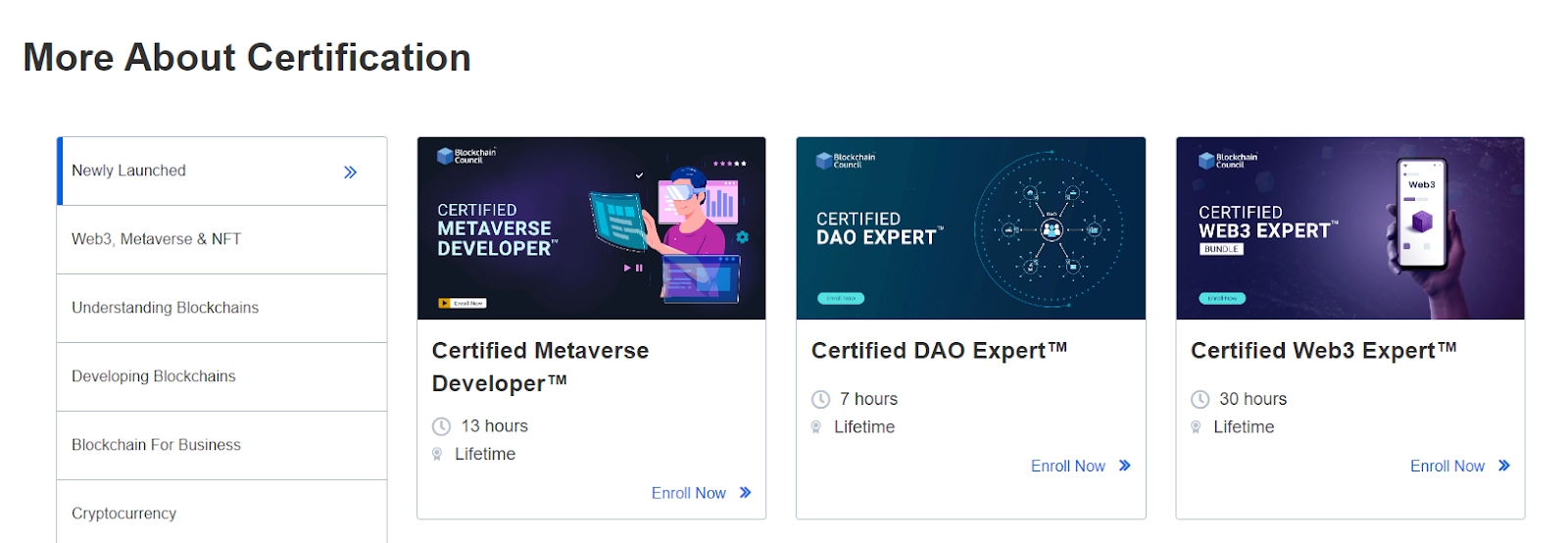Click the Blockchain Council logo on DAO banner
The height and width of the screenshot is (543, 1568).
(x=846, y=161)
